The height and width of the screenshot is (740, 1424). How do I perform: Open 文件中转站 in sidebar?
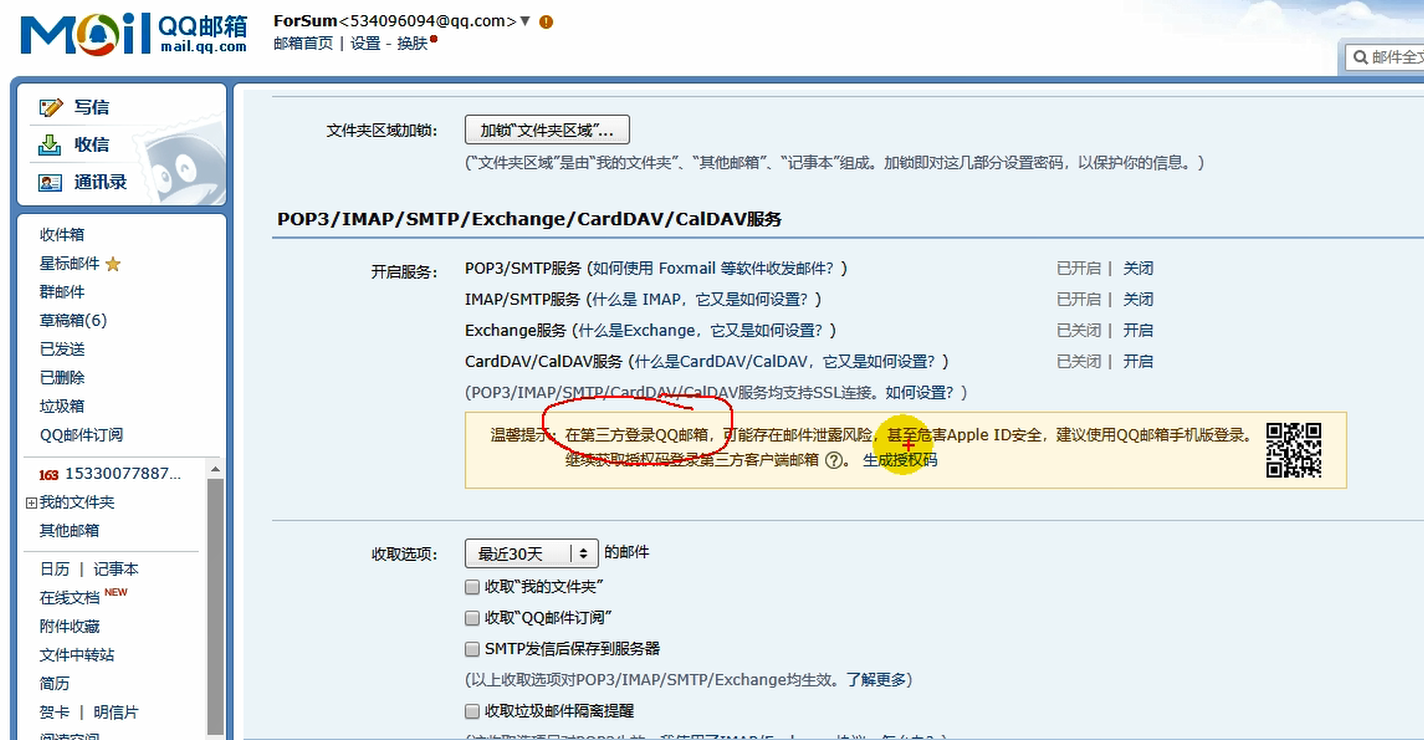click(77, 655)
